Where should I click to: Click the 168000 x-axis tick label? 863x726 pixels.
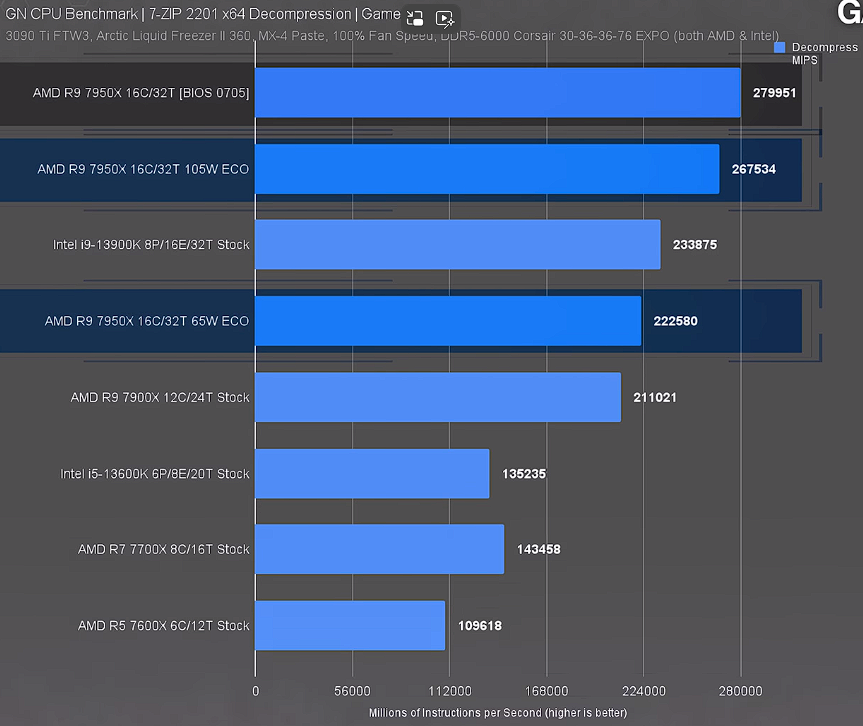pyautogui.click(x=546, y=691)
